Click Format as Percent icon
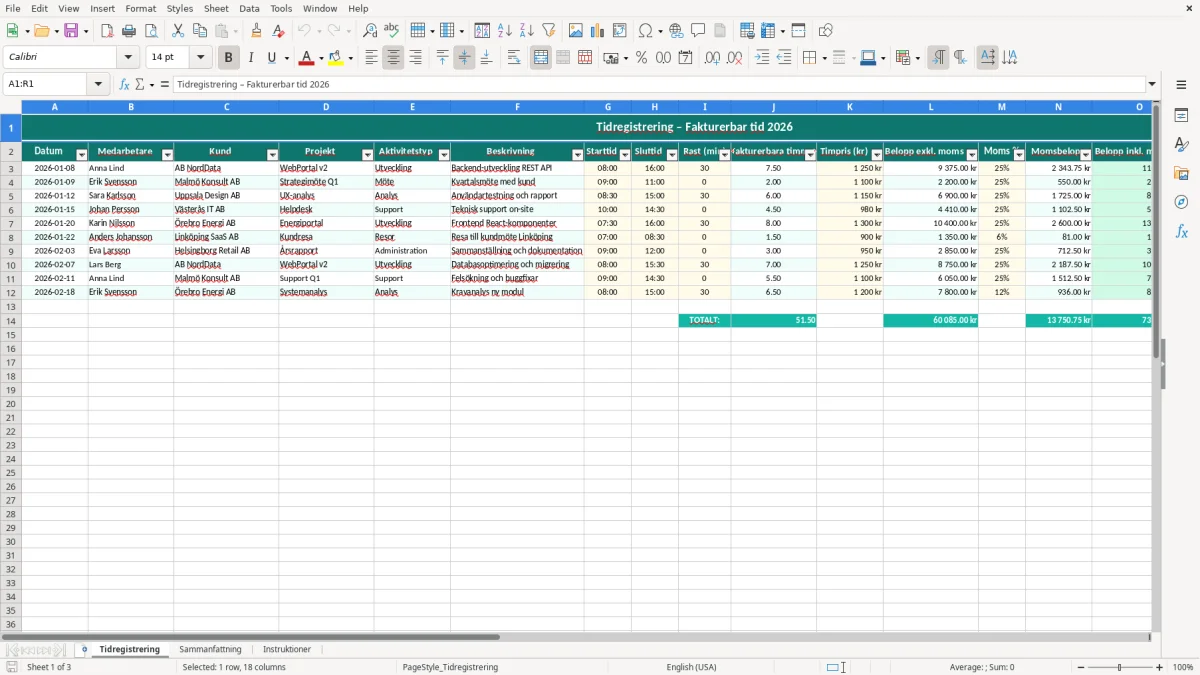 [x=641, y=58]
